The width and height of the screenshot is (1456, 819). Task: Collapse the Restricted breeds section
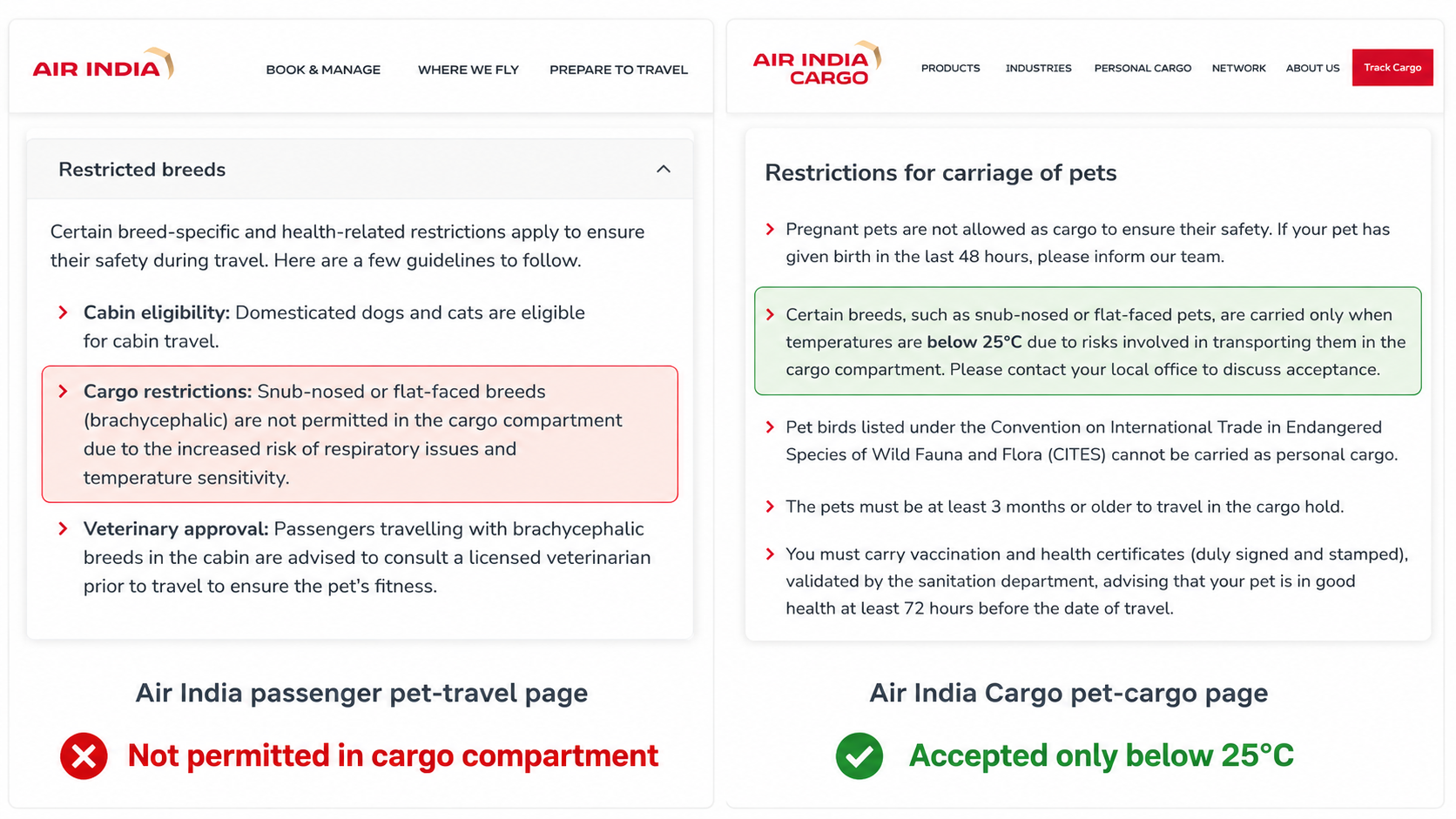click(x=664, y=169)
